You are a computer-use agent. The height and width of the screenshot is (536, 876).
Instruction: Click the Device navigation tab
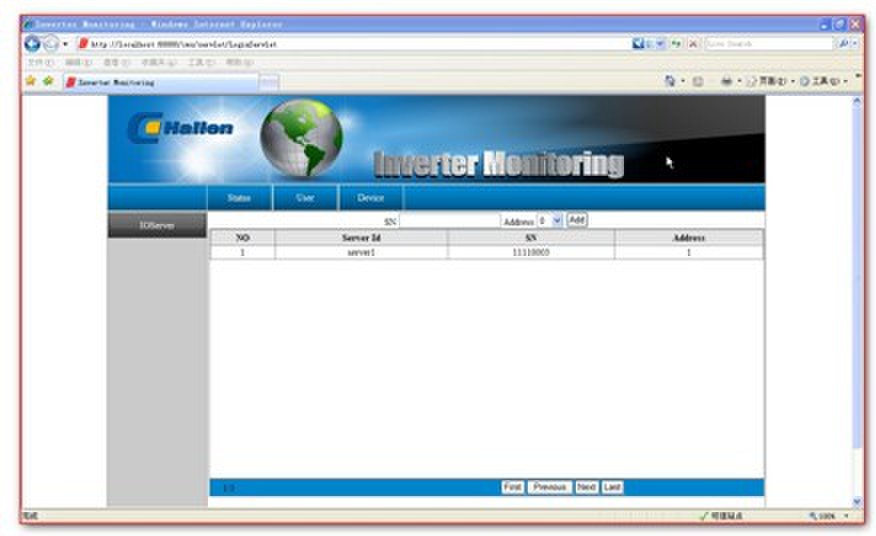point(370,198)
